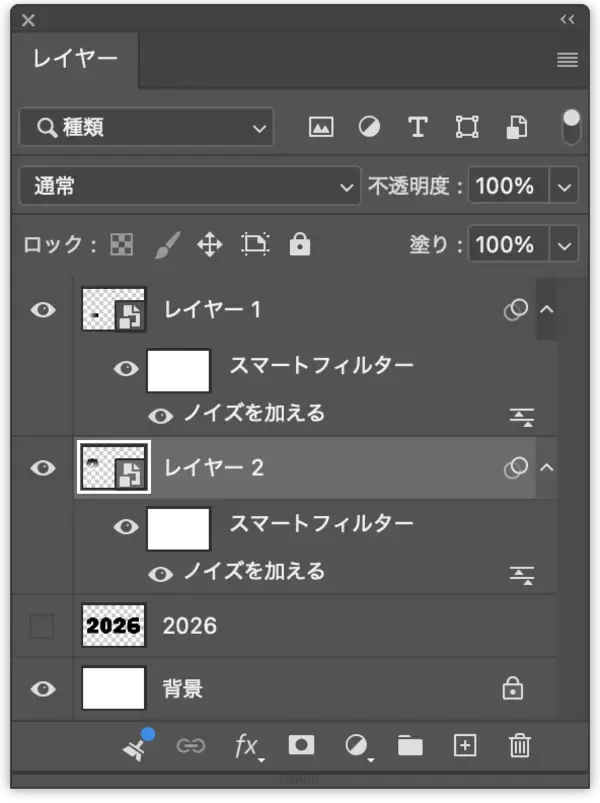Click the 背景 layer lock icon
Screen dimensions: 600x803
coord(512,688)
